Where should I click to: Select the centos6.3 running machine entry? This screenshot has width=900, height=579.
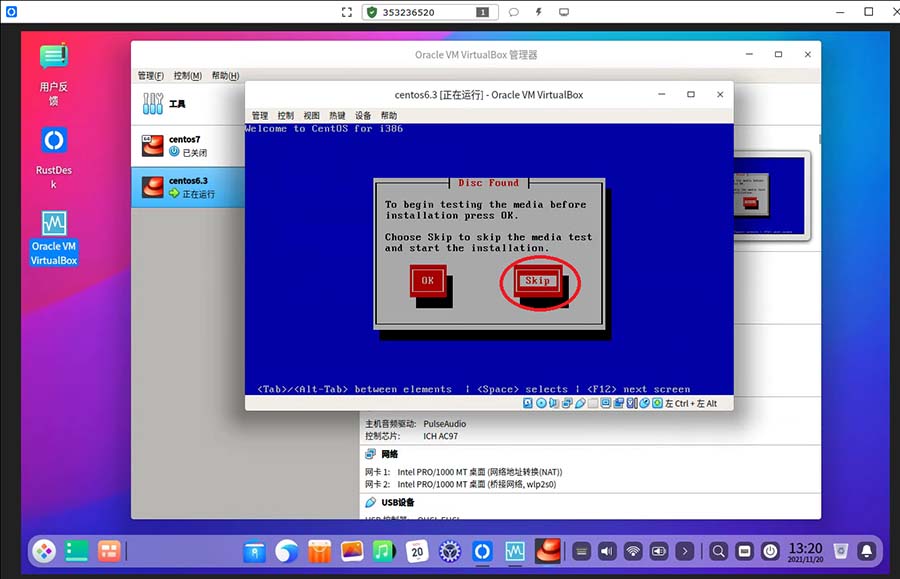click(187, 187)
